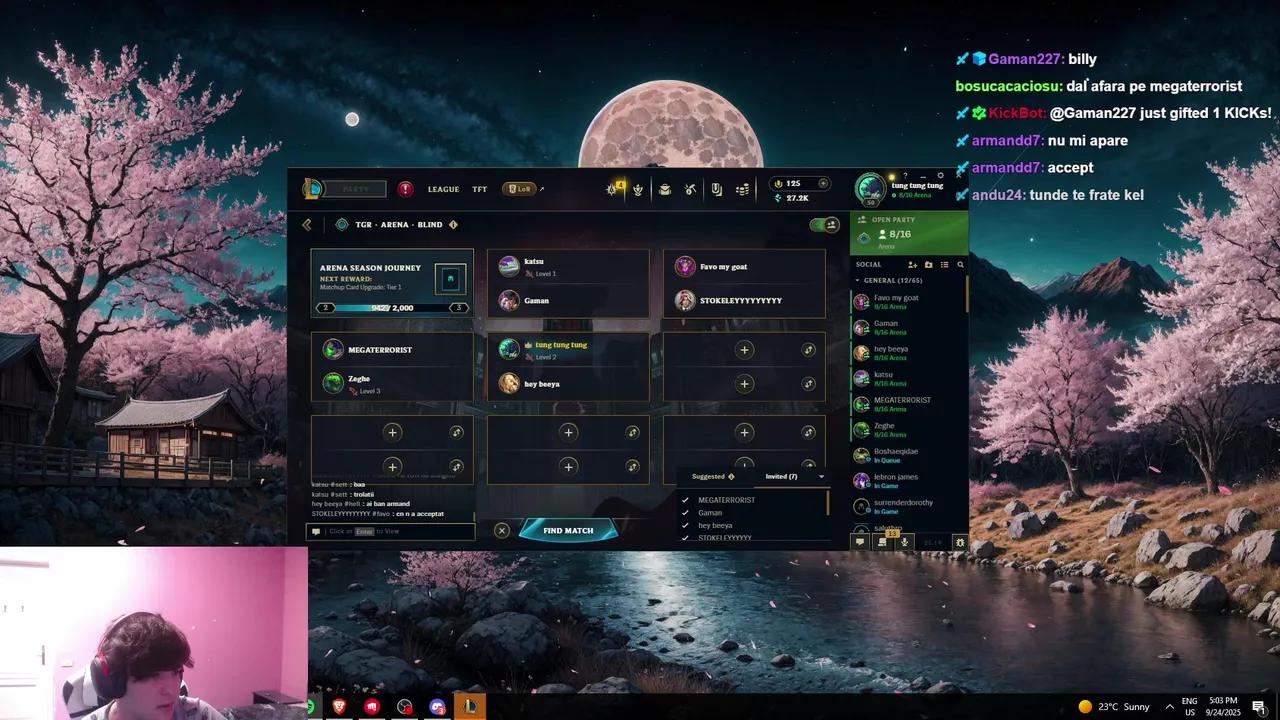The height and width of the screenshot is (720, 1280).
Task: Open the LEAGUE tab
Action: [444, 189]
